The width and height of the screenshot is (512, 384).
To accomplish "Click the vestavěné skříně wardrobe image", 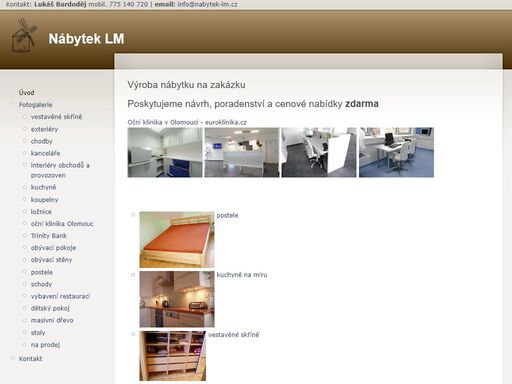I will [x=173, y=356].
